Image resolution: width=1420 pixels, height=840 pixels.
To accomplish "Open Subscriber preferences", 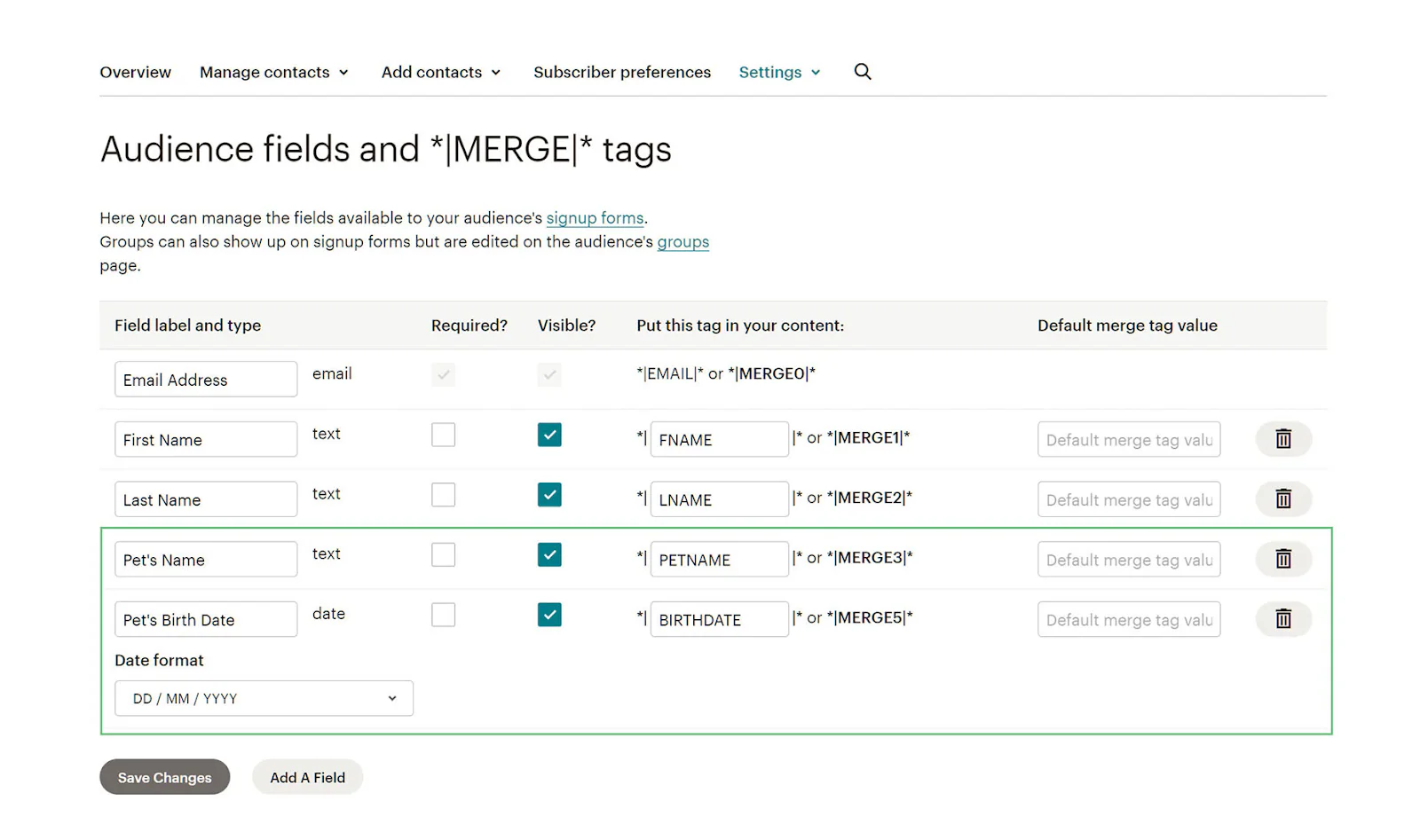I will [622, 72].
